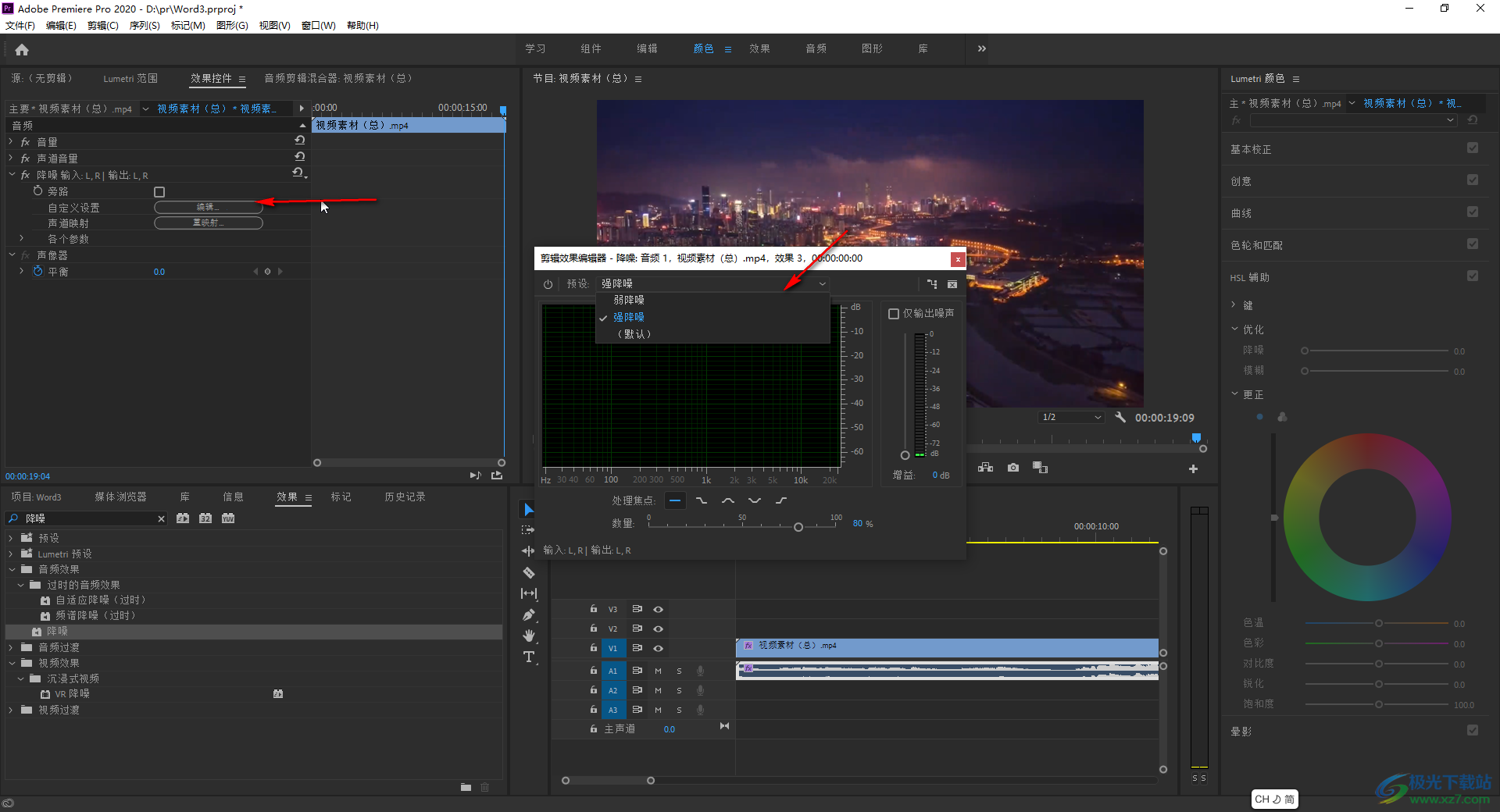Toggle 曲线 checkbox in Lumetri
The height and width of the screenshot is (812, 1500).
(x=1473, y=212)
